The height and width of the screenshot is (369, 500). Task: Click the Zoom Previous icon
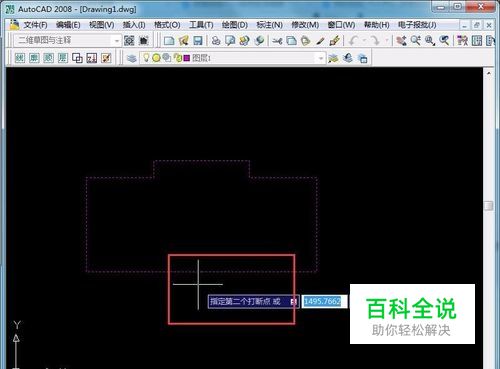[444, 41]
